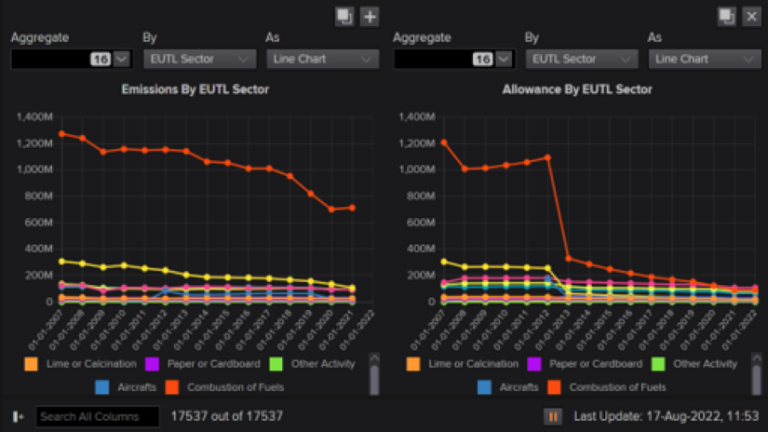Click the 1,400M axis label on the Allowance chart
The height and width of the screenshot is (432, 768).
click(417, 117)
